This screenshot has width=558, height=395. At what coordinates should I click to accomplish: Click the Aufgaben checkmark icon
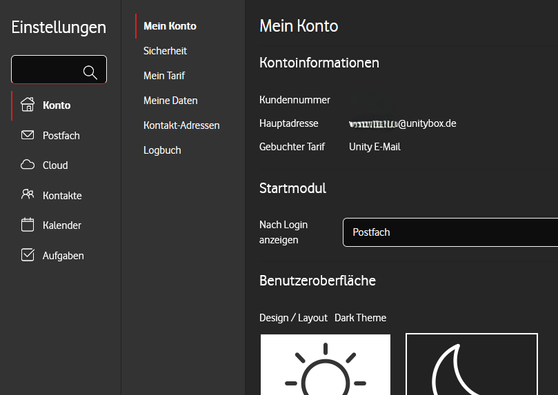pos(27,255)
